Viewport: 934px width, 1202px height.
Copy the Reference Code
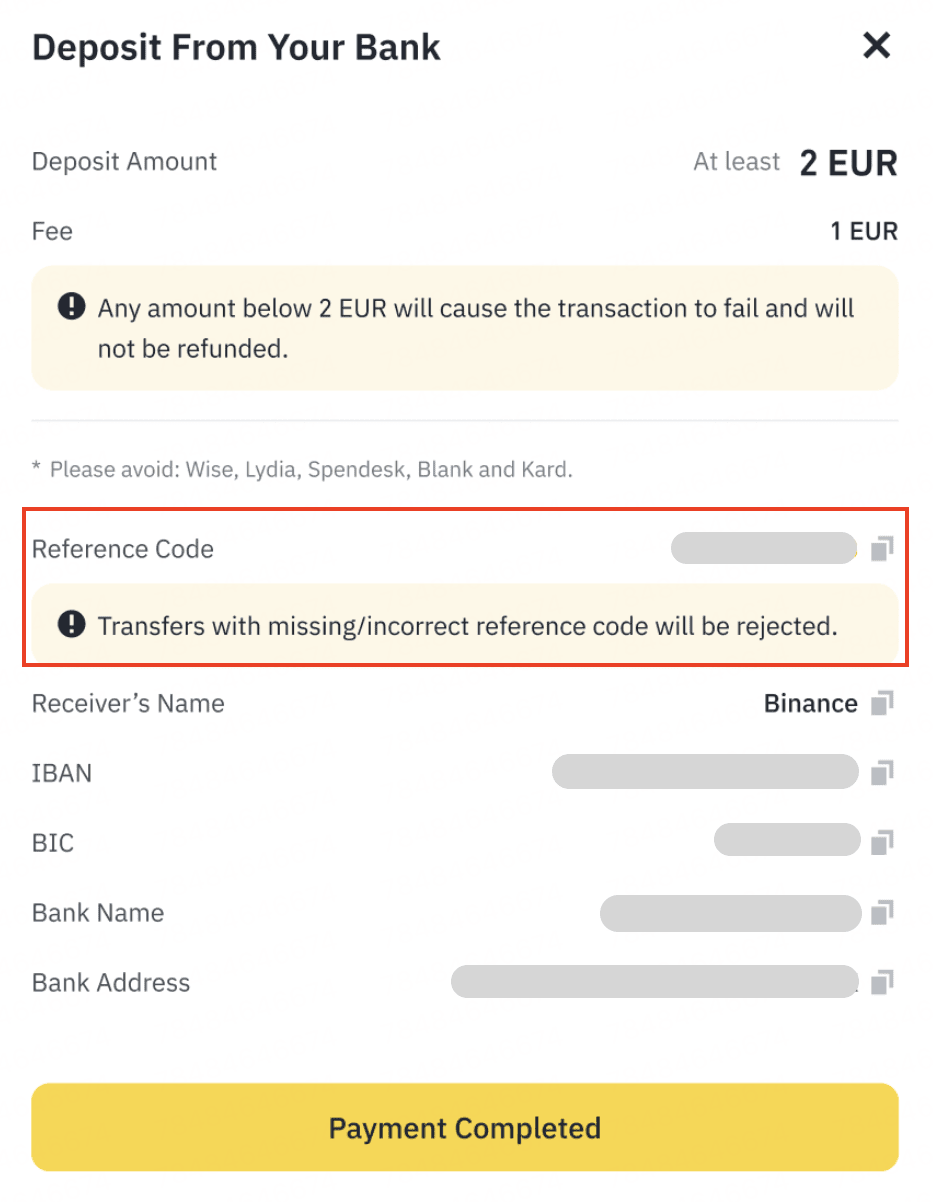coord(881,549)
